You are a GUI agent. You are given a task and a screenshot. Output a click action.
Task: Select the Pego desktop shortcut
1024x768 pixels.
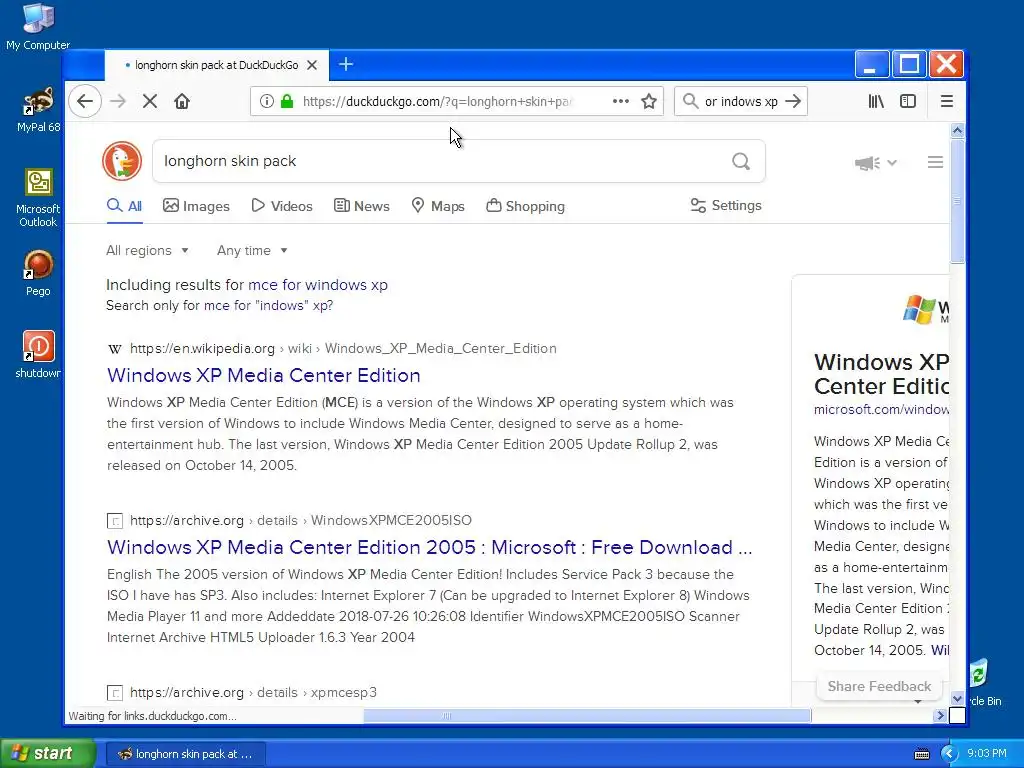38,273
